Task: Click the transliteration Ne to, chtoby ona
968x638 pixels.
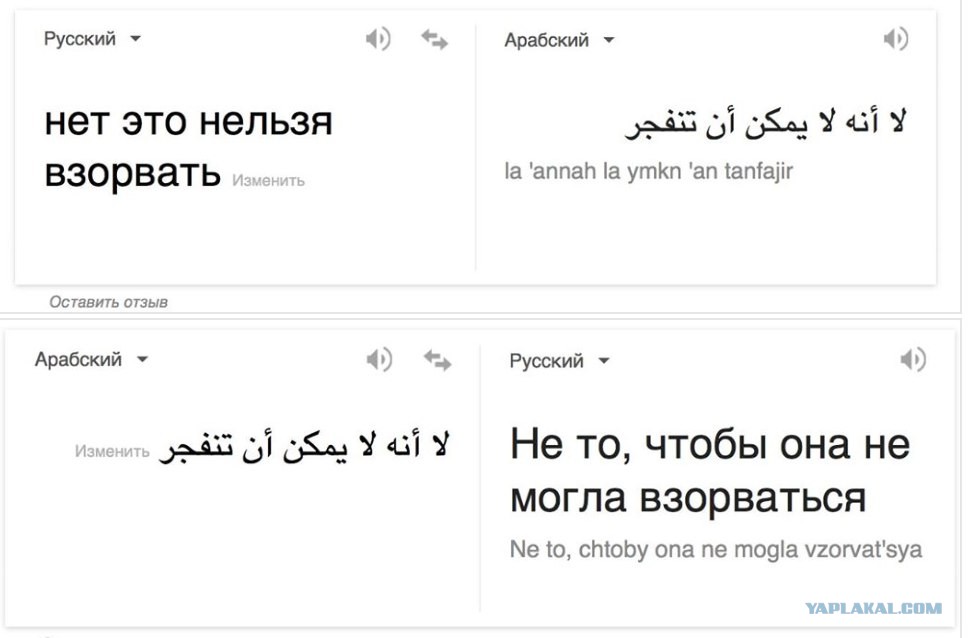Action: tap(716, 549)
